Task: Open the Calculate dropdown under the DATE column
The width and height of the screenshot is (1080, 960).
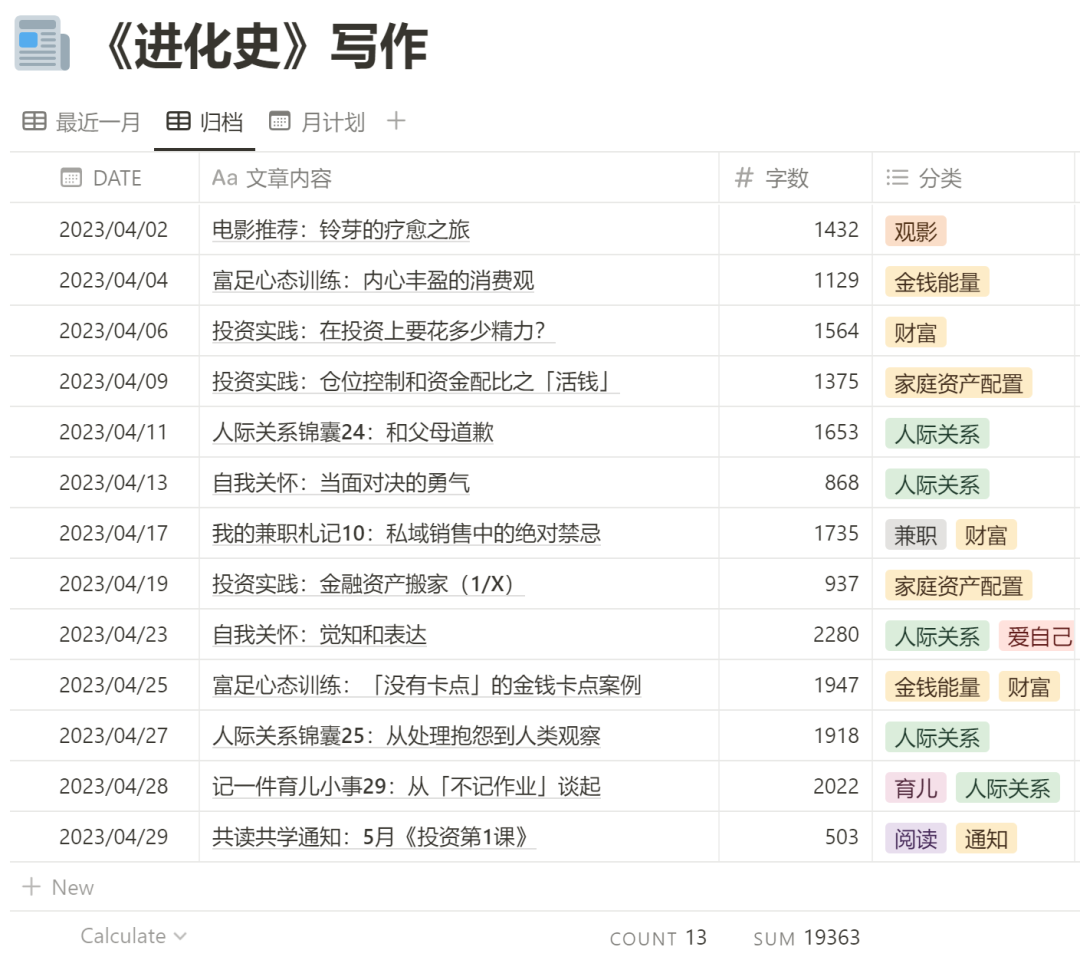Action: (x=134, y=936)
